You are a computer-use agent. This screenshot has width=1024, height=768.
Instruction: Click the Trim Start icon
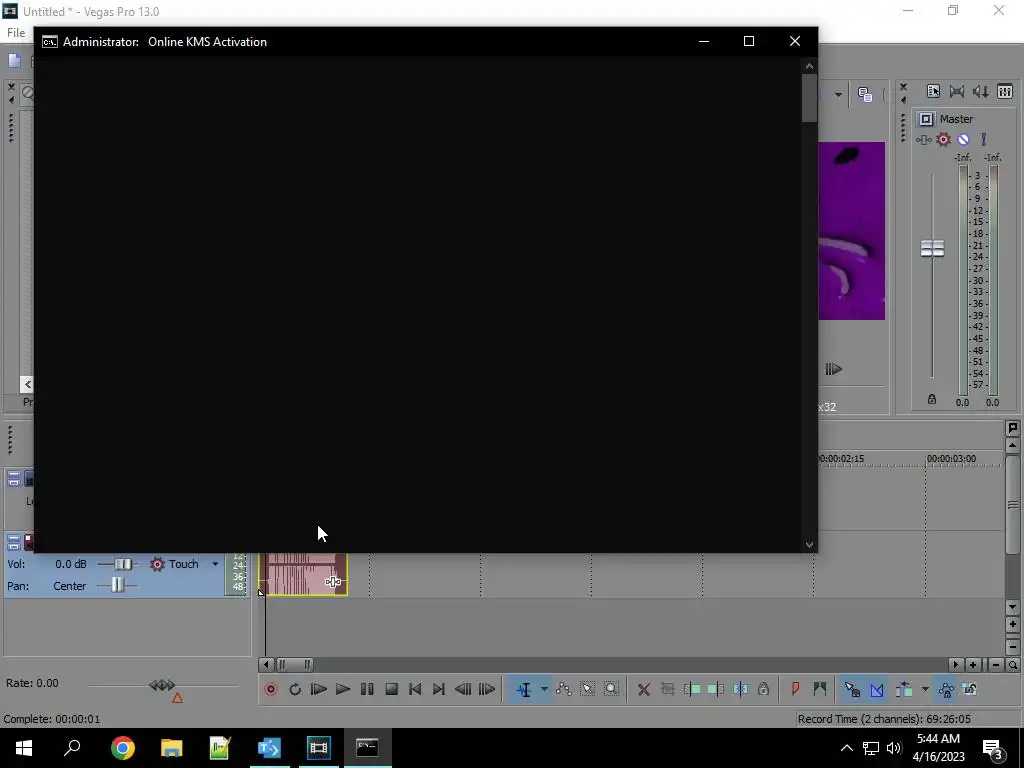[x=692, y=689]
